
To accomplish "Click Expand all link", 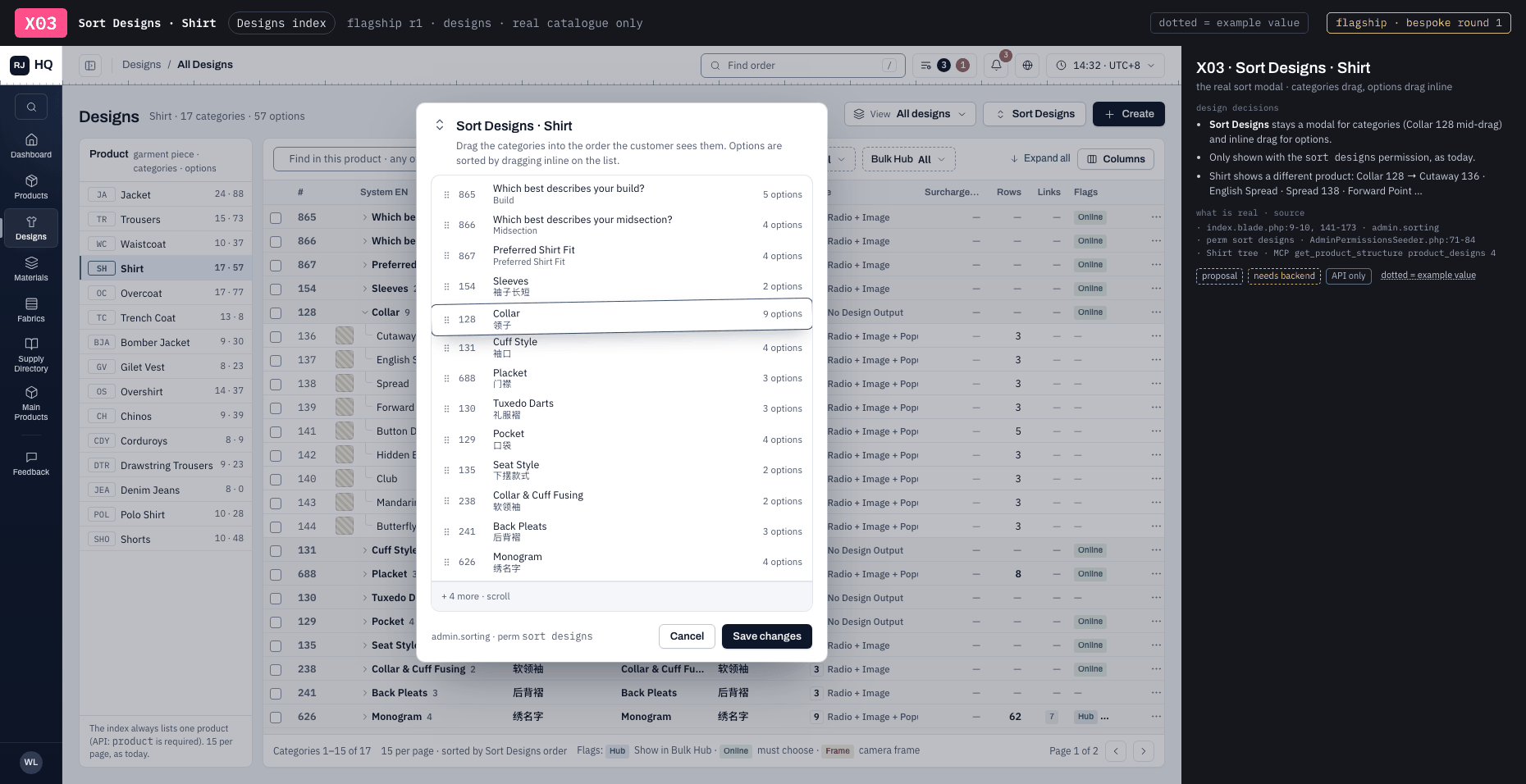I will point(1039,158).
